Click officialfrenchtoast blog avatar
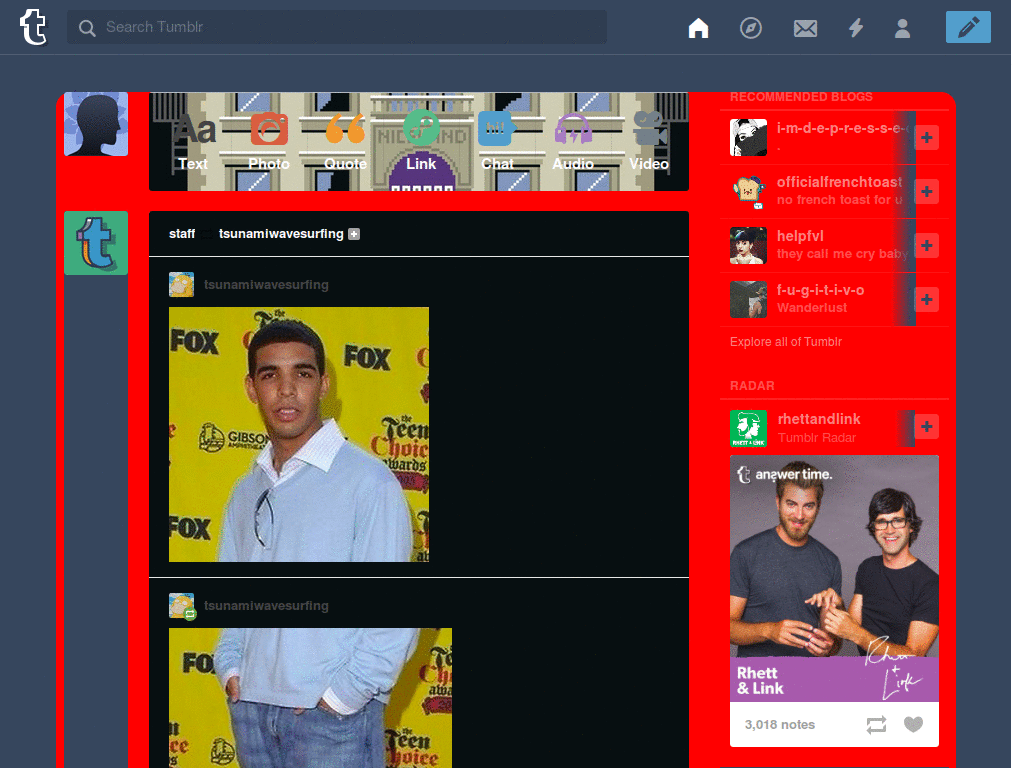Viewport: 1024px width, 768px height. (x=748, y=191)
